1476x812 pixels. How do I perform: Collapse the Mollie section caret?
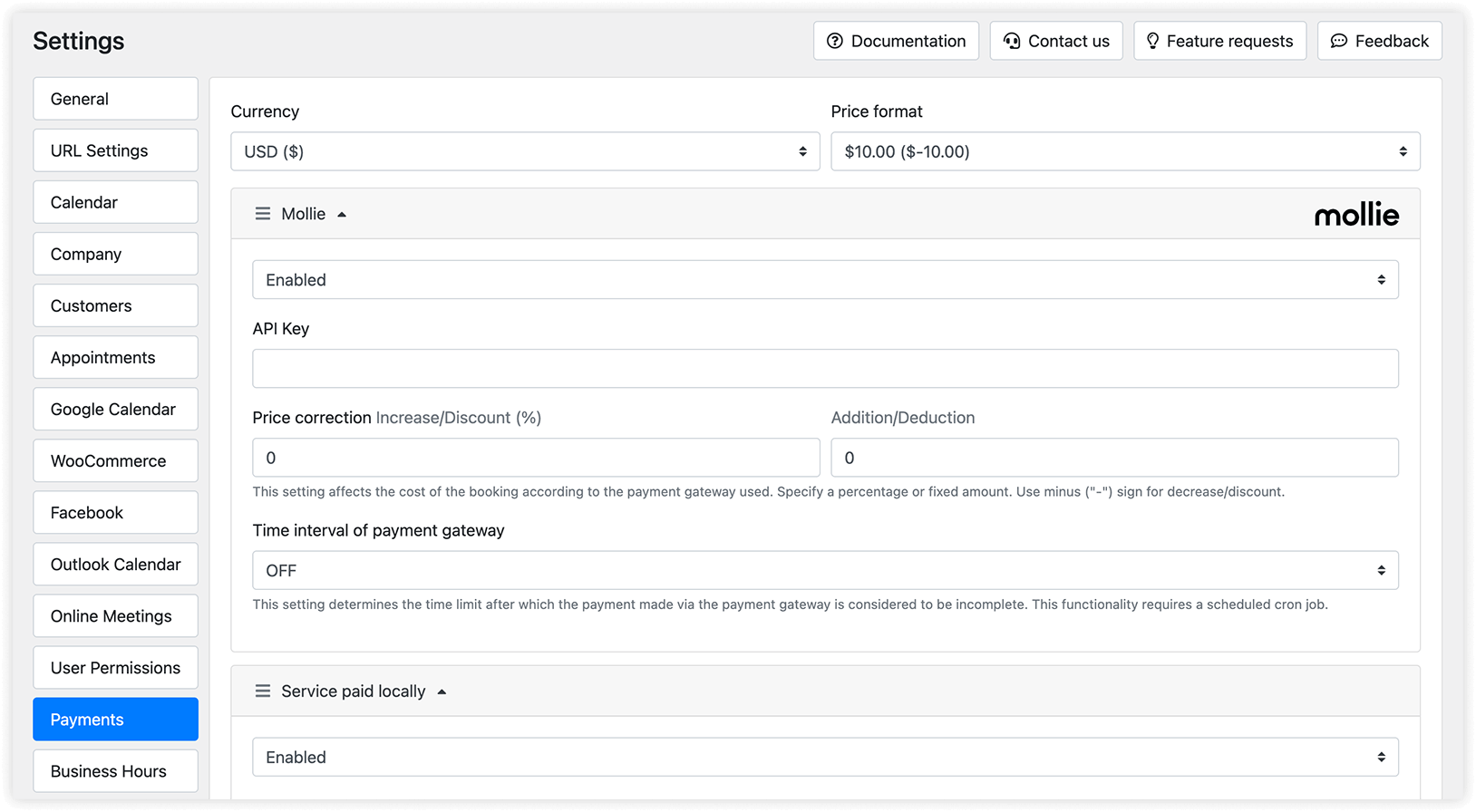[x=342, y=215]
